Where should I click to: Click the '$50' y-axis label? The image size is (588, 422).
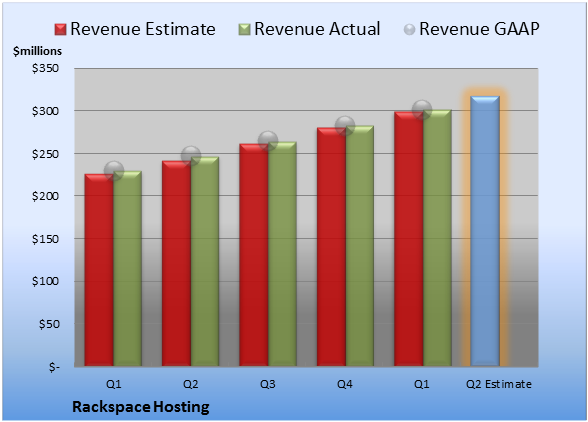(49, 324)
